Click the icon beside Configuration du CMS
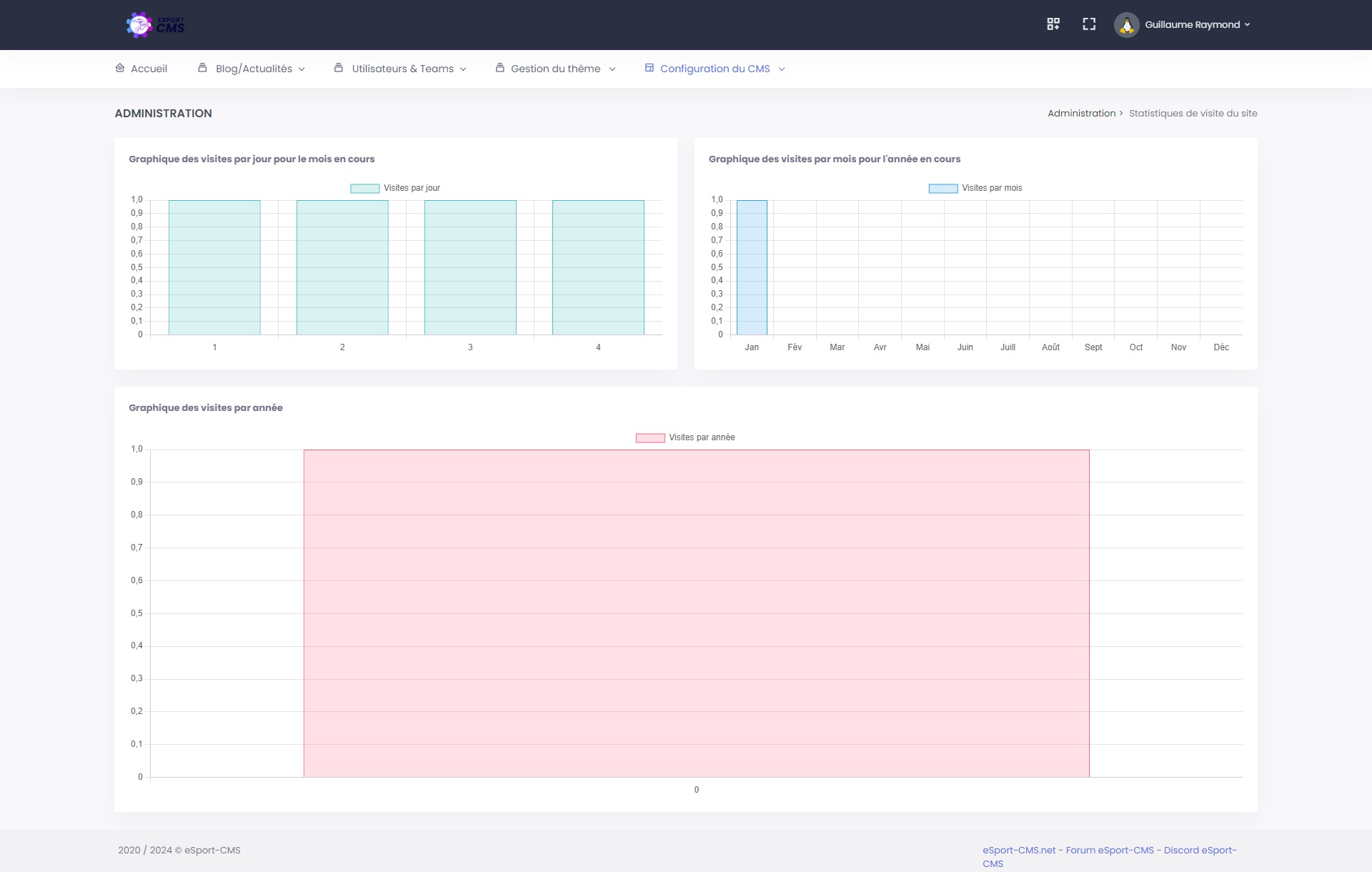The width and height of the screenshot is (1372, 872). coord(650,68)
